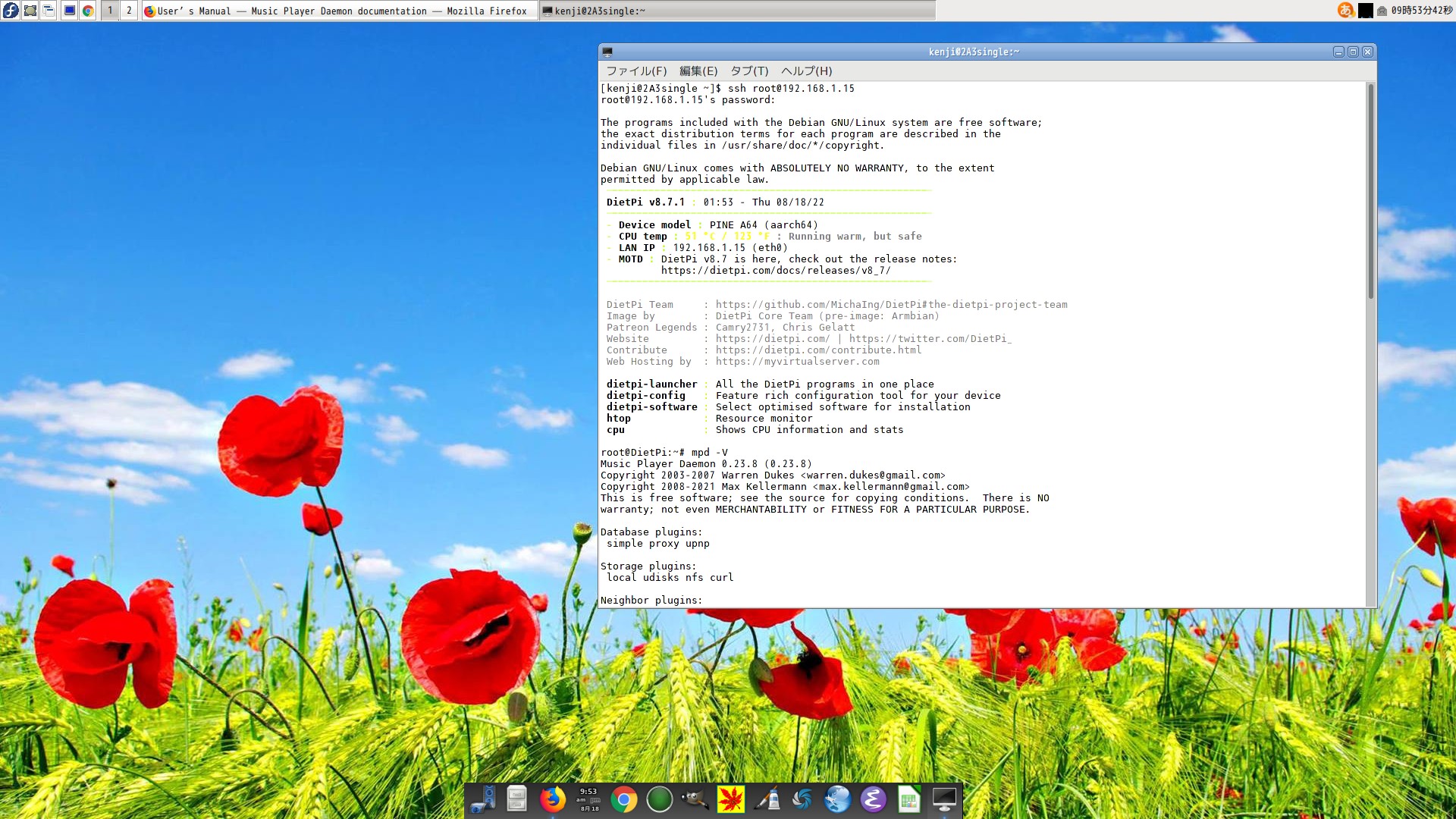This screenshot has height=819, width=1456.
Task: Click the paintbrush and bottle dock icon
Action: point(767,799)
